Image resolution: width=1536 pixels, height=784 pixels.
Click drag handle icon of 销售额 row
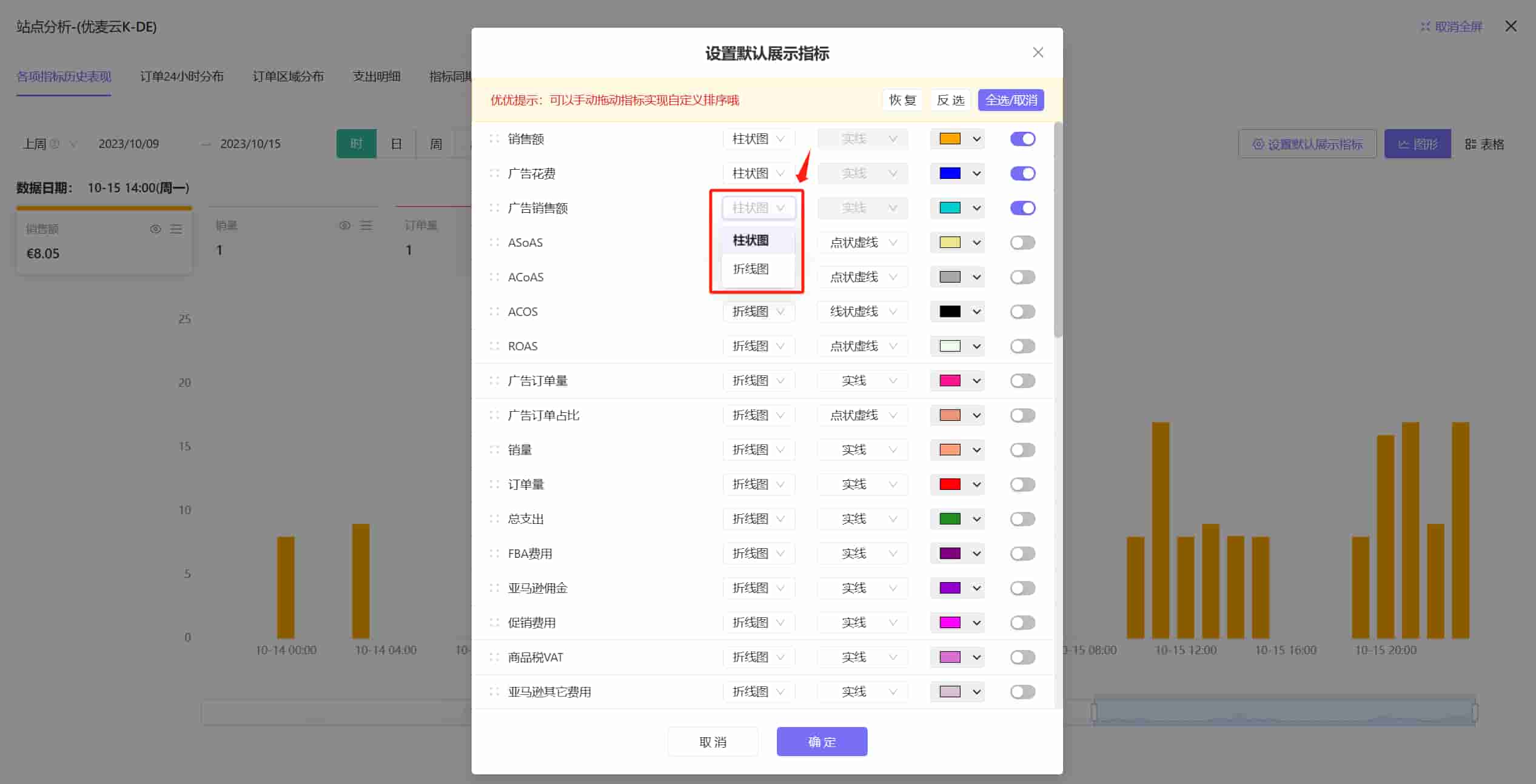(x=494, y=139)
